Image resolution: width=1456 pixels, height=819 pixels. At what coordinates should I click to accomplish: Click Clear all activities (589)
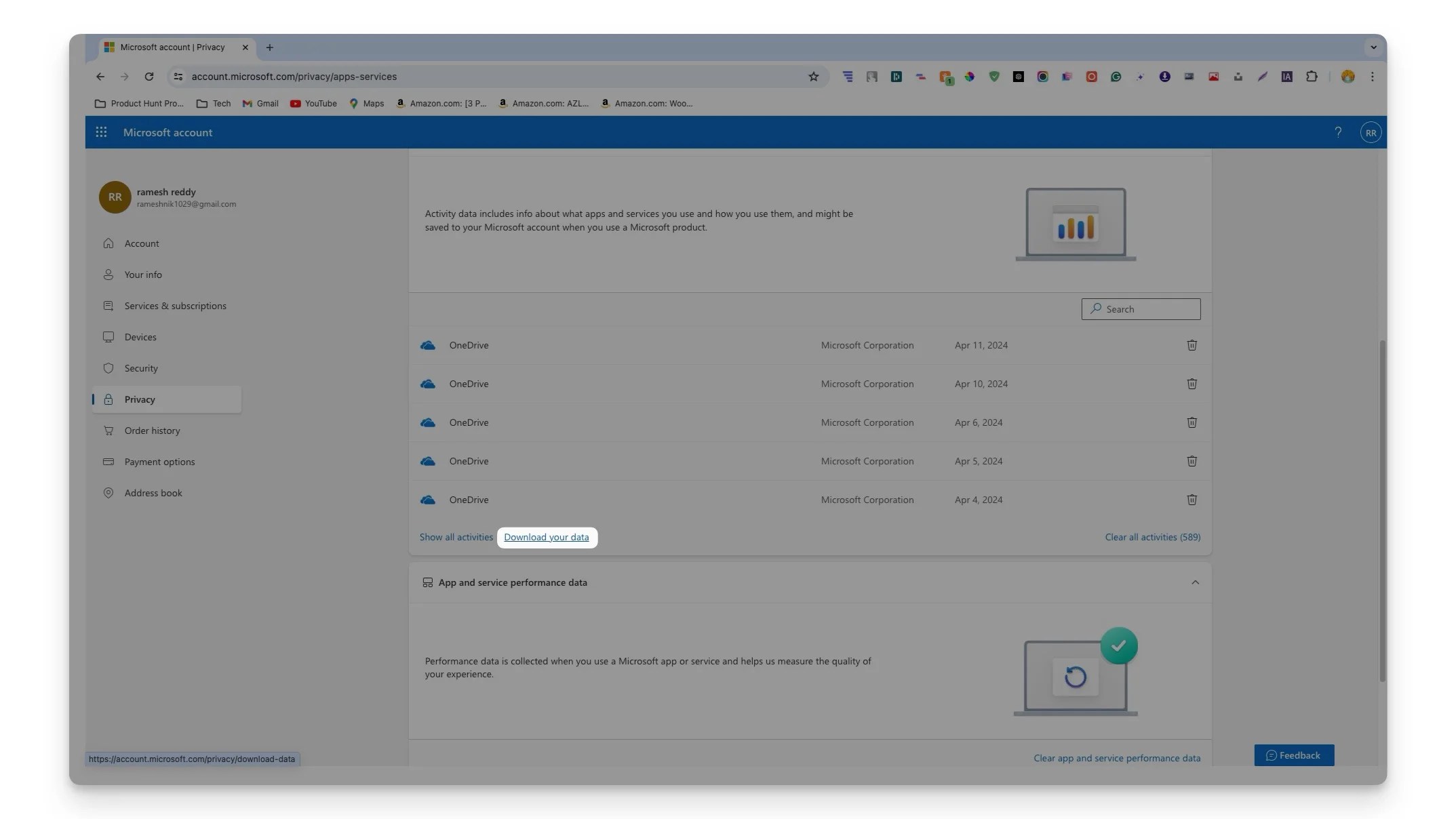tap(1152, 537)
